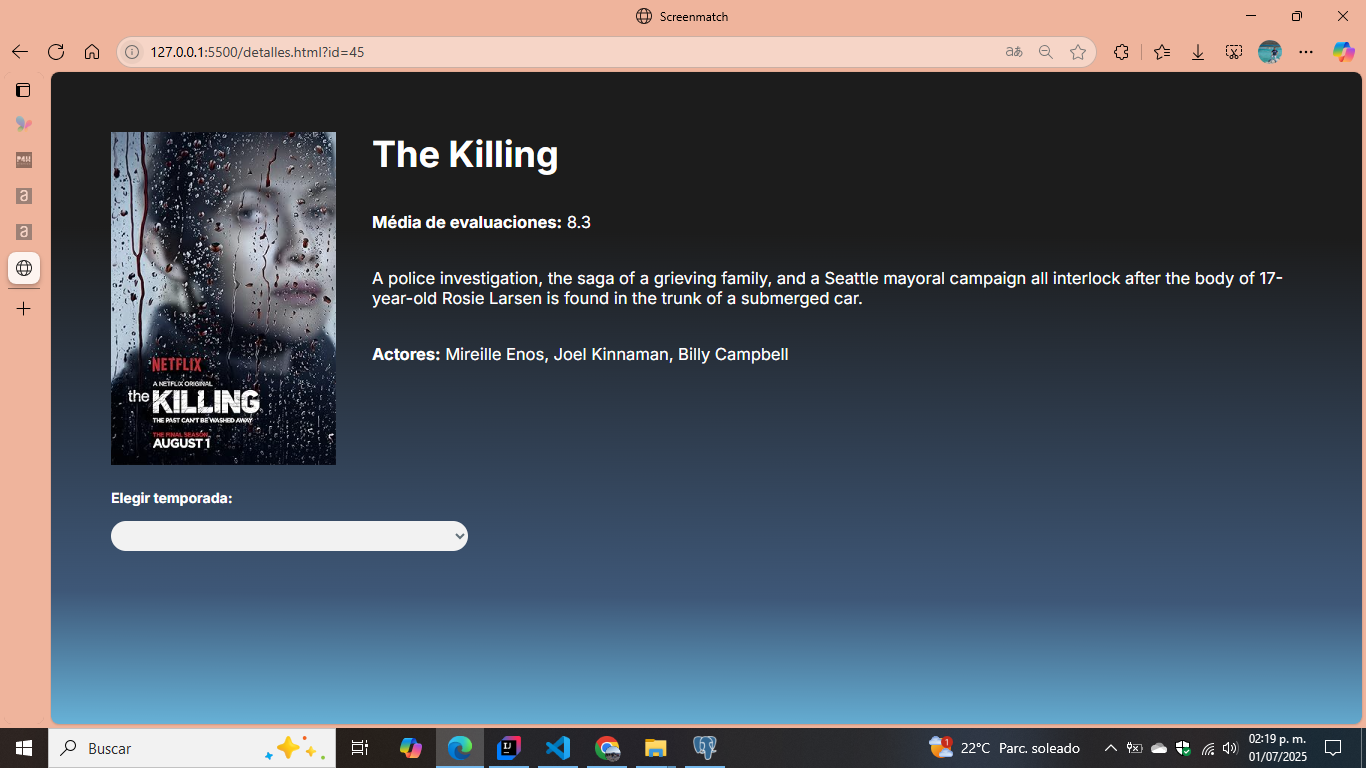Screen dimensions: 1366x768
Task: Open the Elegir temporada dropdown
Action: pos(289,536)
